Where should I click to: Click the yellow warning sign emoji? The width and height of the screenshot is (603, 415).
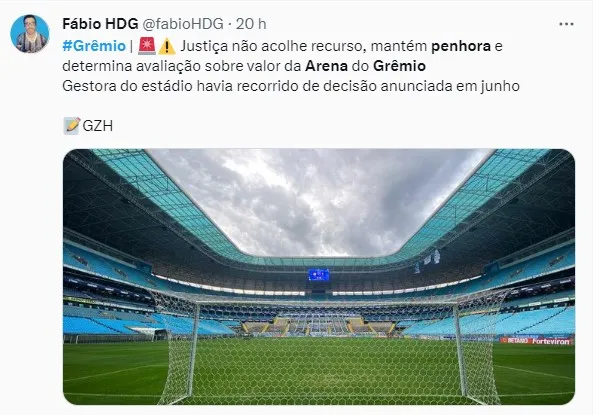167,46
